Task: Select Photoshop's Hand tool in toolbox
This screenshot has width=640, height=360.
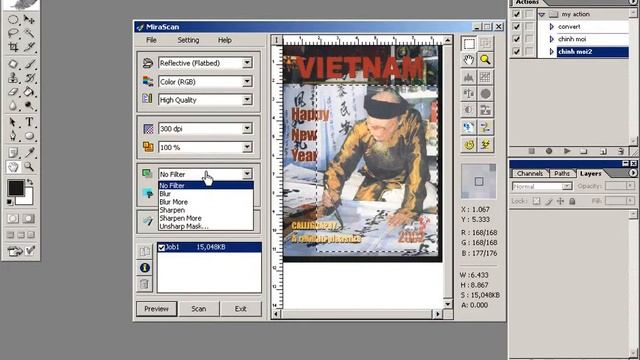Action: click(x=13, y=167)
